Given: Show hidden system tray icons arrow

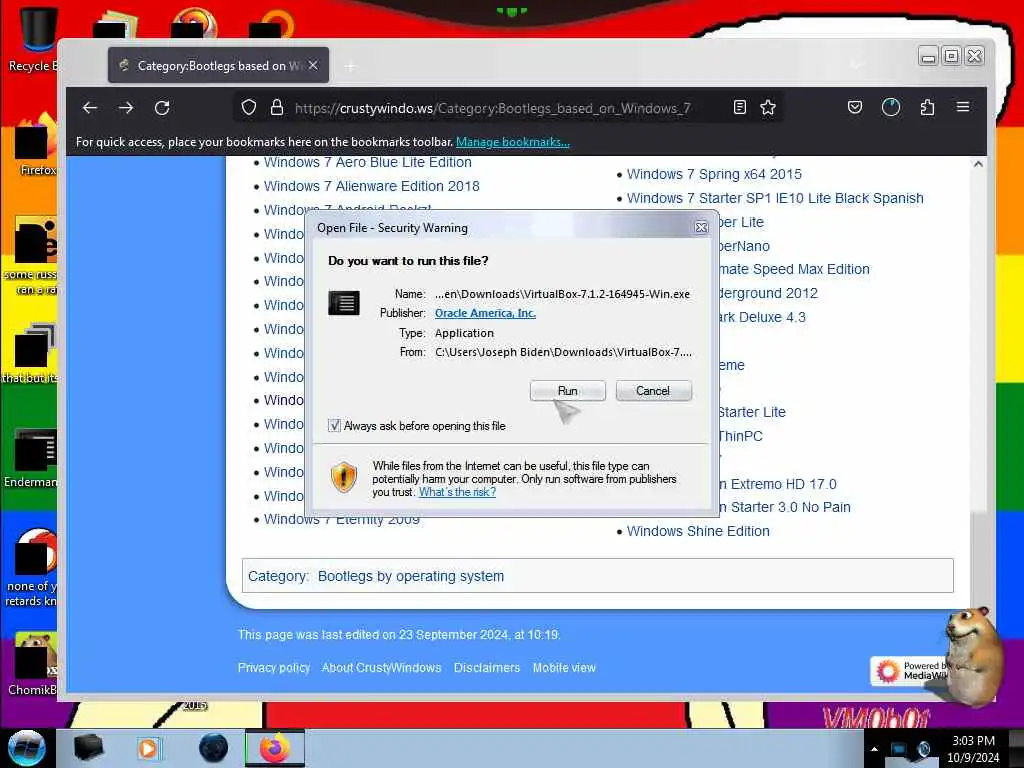Looking at the screenshot, I should tap(874, 749).
